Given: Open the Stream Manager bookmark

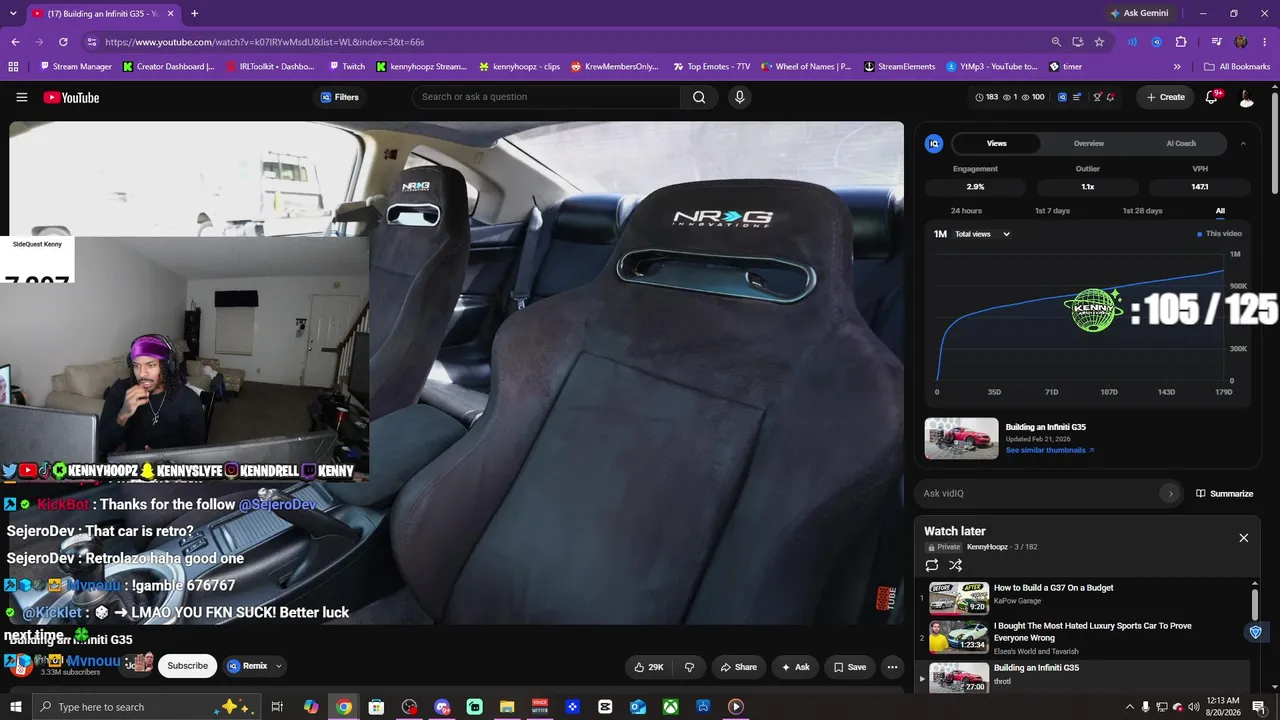Looking at the screenshot, I should tap(76, 67).
